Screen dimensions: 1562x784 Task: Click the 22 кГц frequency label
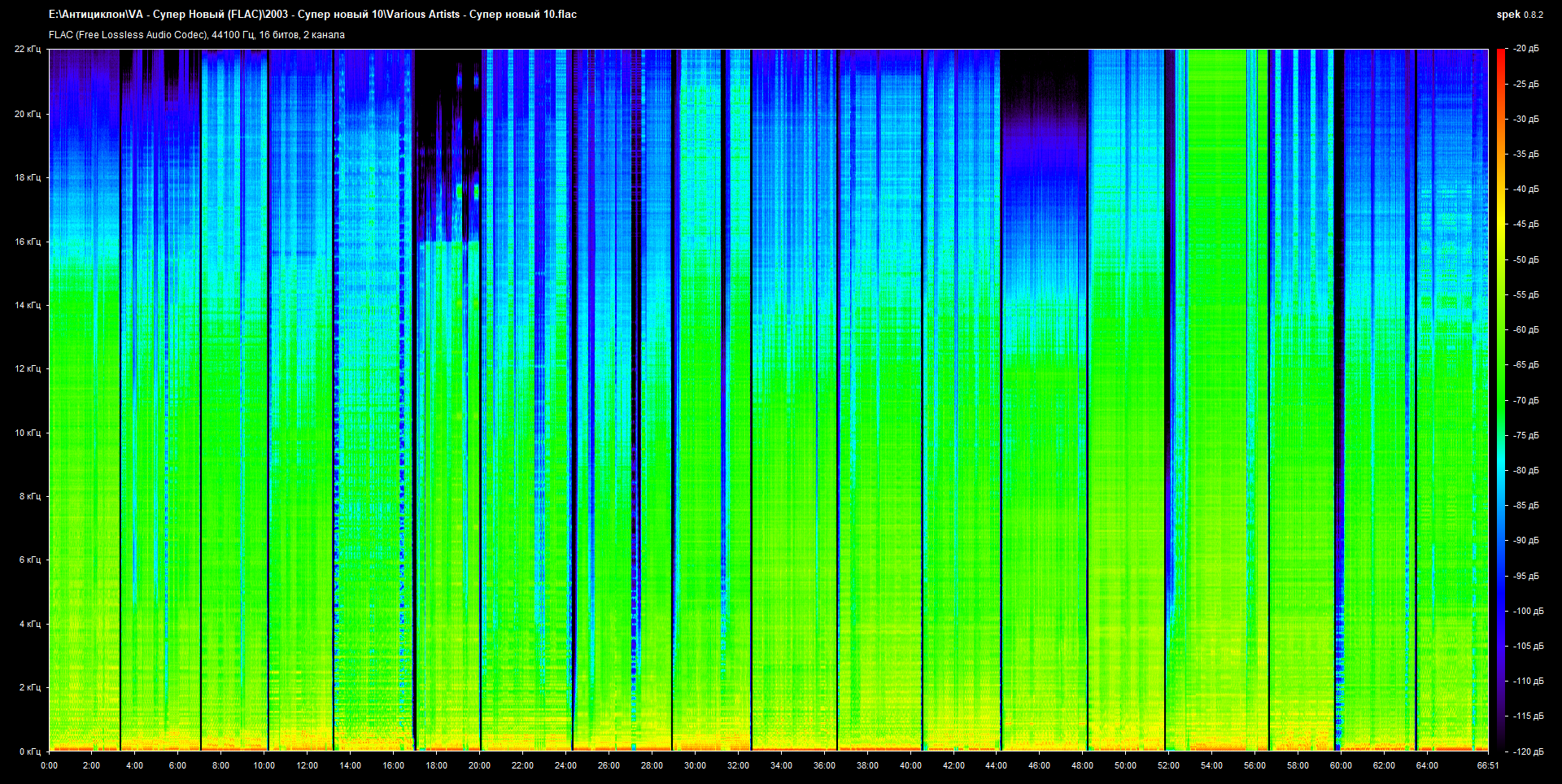[28, 49]
